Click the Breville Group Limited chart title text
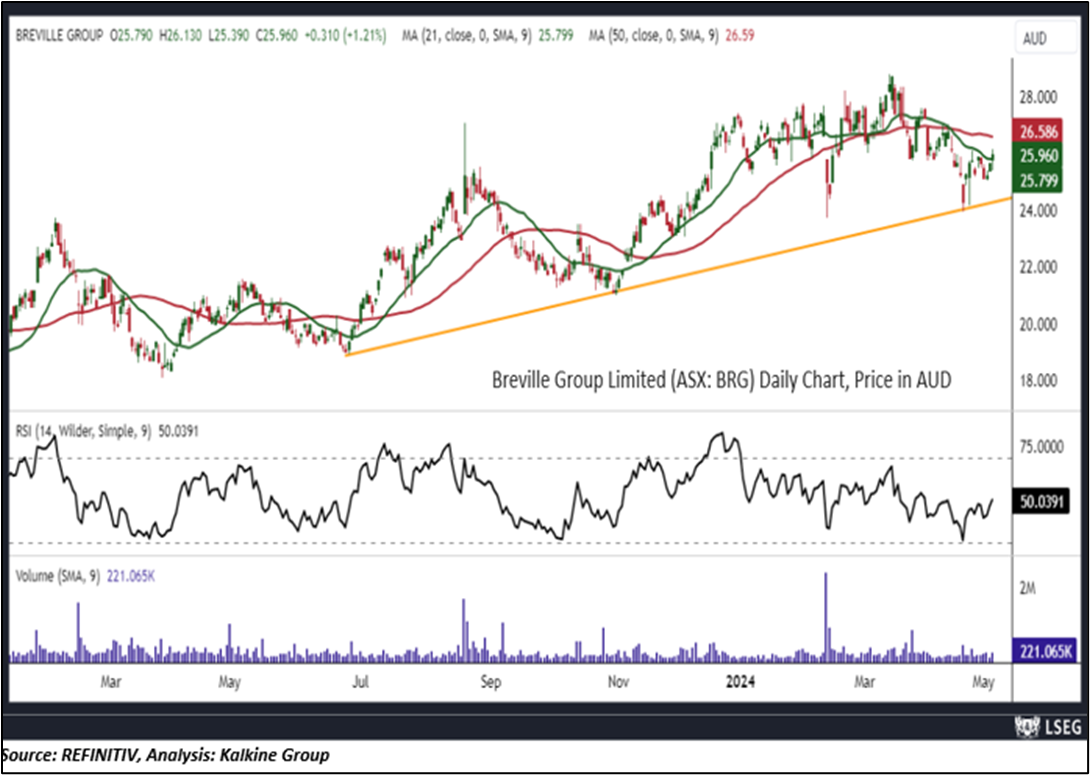Screen dimensions: 1090x775 tap(722, 380)
